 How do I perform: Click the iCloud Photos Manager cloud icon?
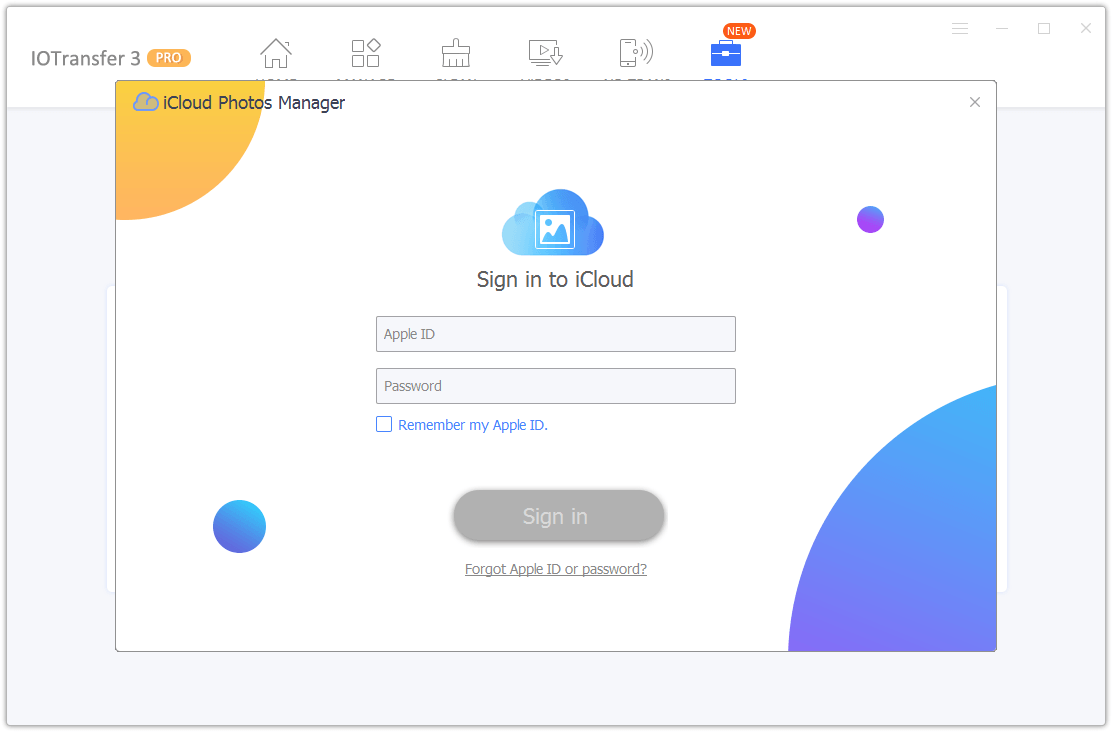pyautogui.click(x=145, y=102)
